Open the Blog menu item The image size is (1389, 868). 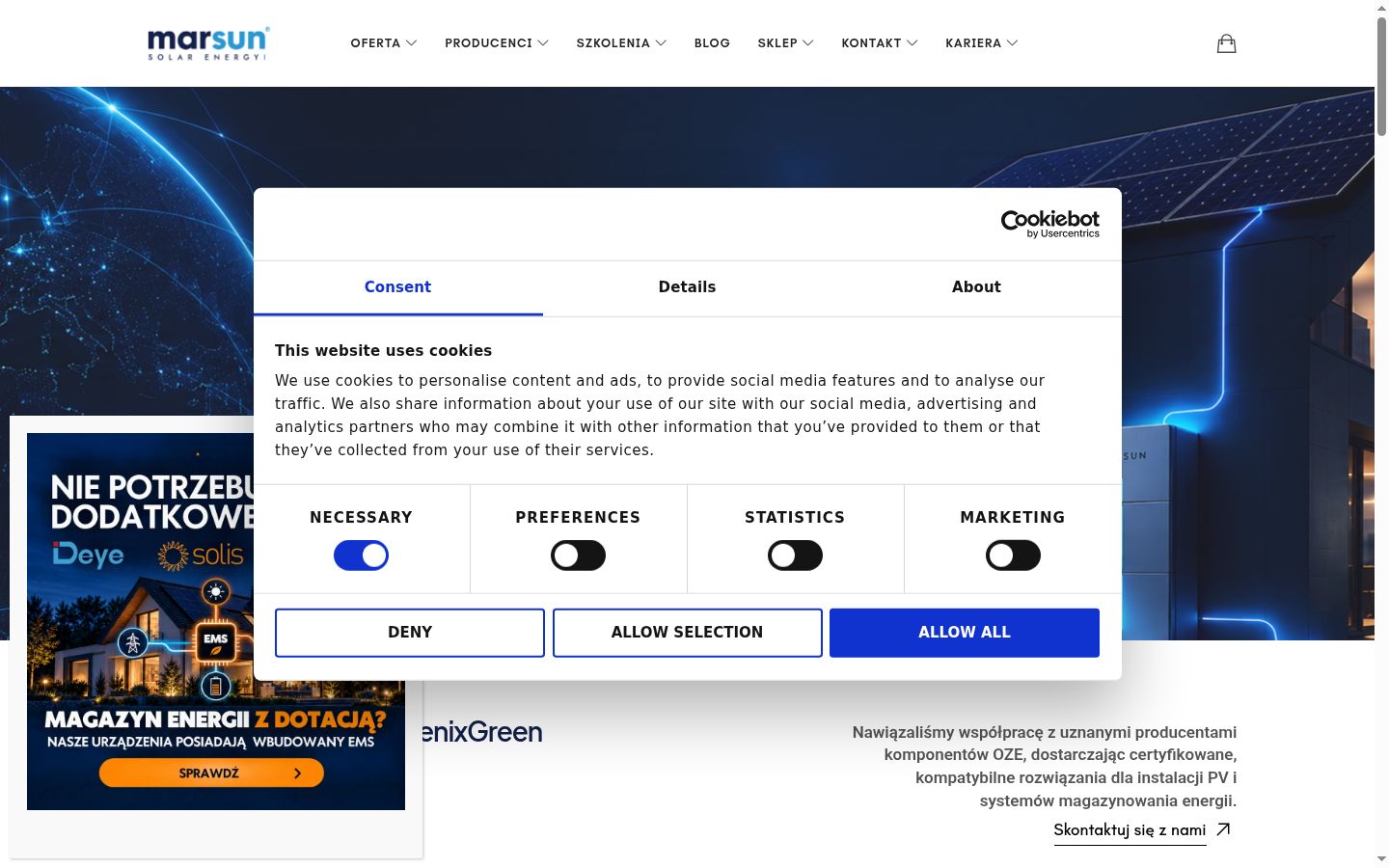click(712, 43)
